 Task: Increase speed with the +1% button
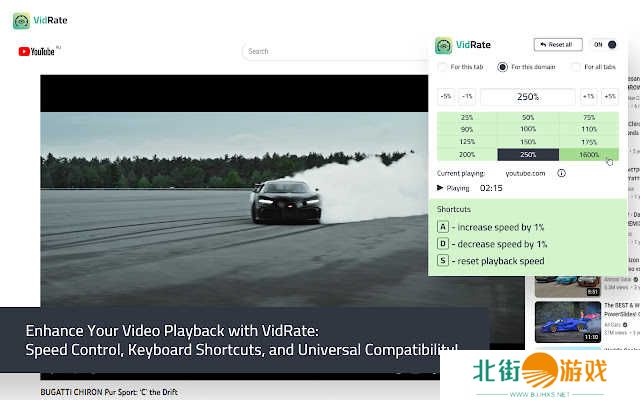[x=589, y=97]
